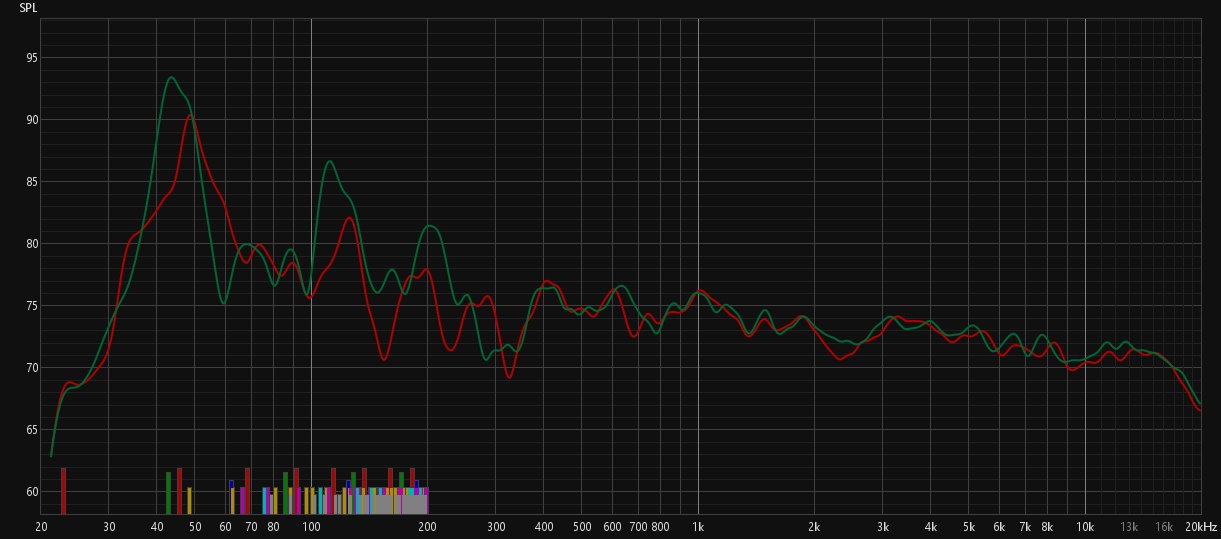Click the 95 value on SPL axis

tap(32, 58)
